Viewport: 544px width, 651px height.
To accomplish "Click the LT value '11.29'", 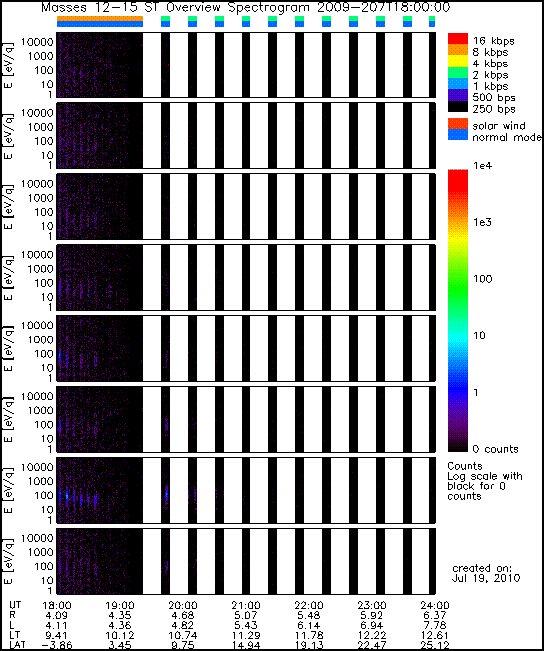I will pos(246,635).
